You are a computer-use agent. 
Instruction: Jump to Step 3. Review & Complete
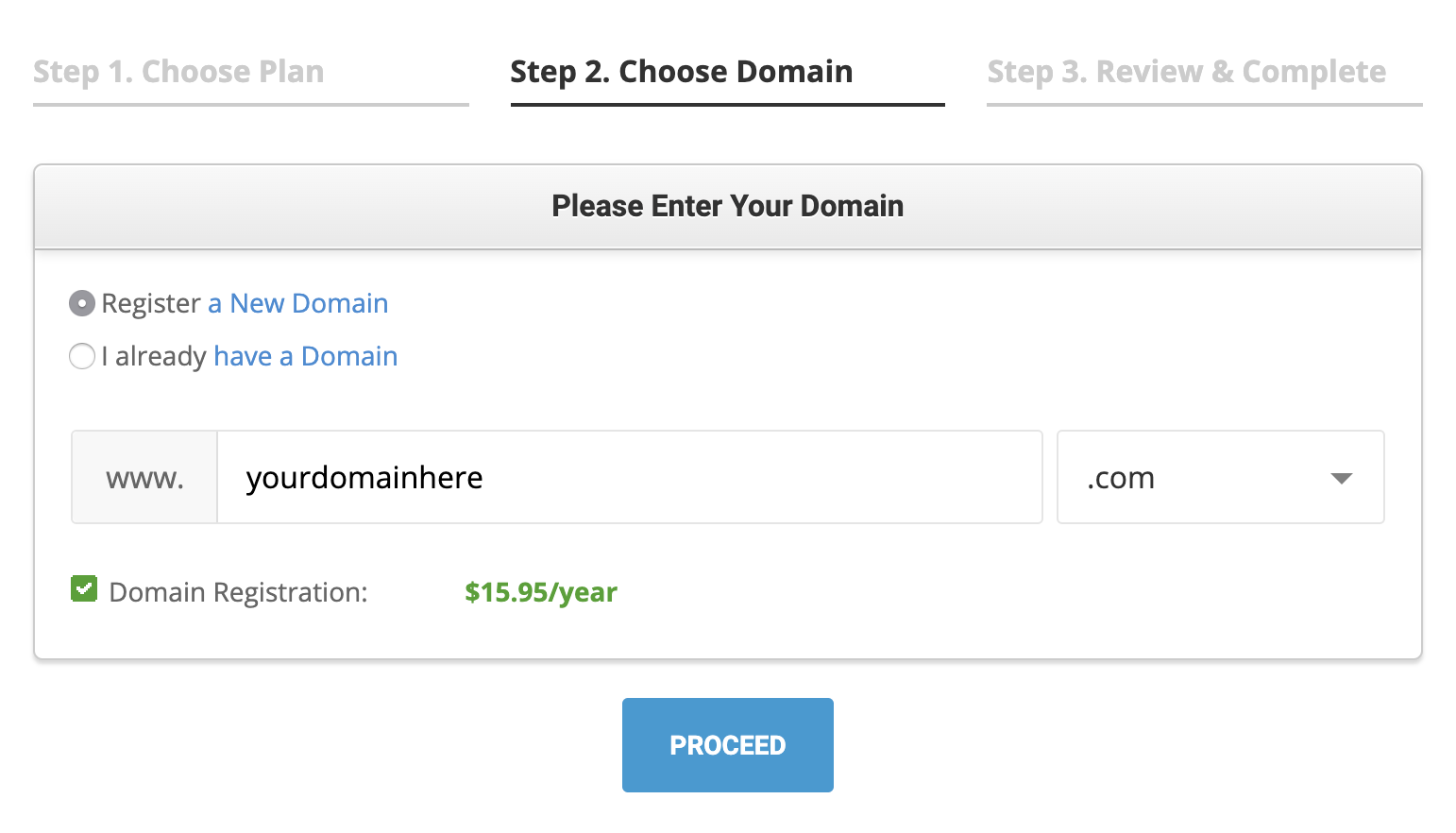[1186, 72]
